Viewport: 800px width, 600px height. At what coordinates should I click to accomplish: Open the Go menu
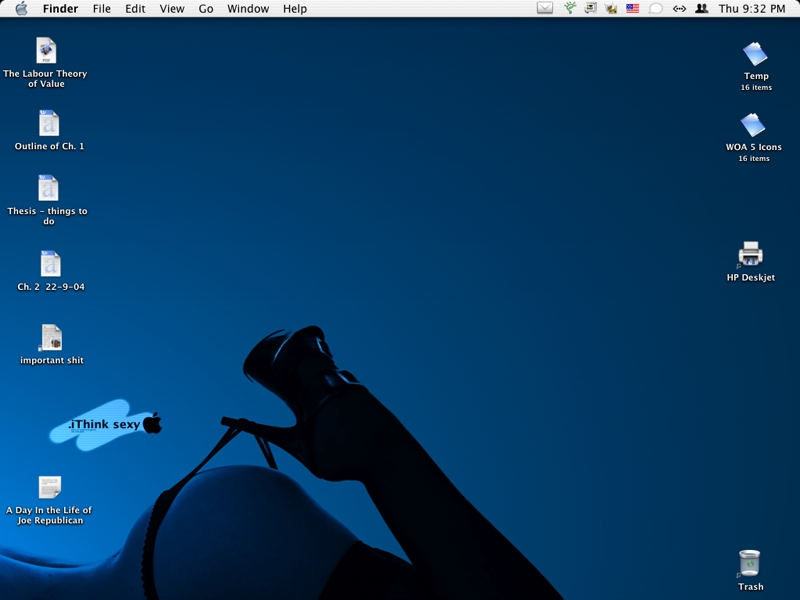click(x=206, y=9)
